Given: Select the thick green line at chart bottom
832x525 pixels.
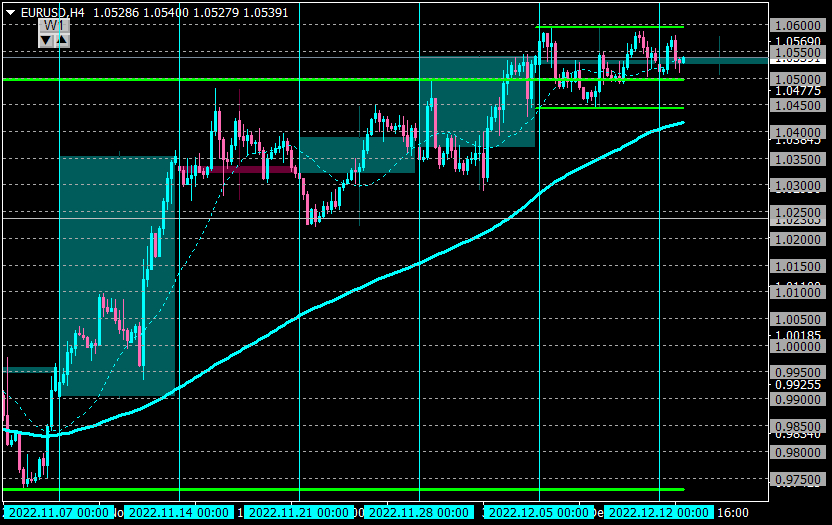Looking at the screenshot, I should tap(343, 489).
